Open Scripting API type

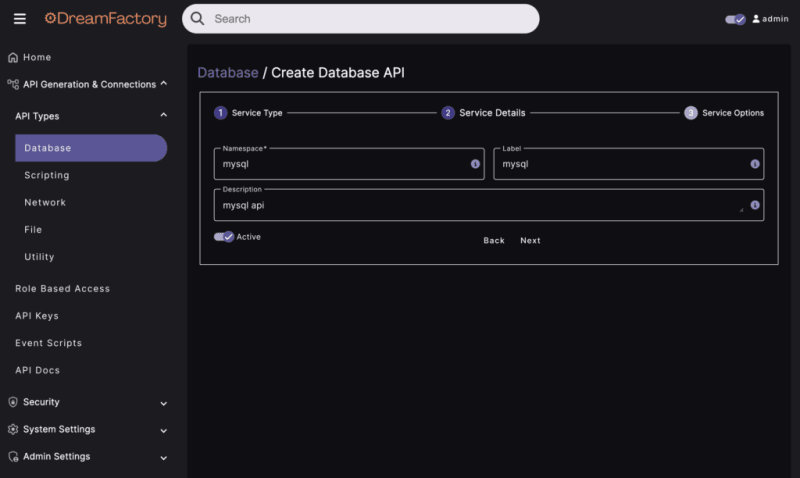(46, 175)
